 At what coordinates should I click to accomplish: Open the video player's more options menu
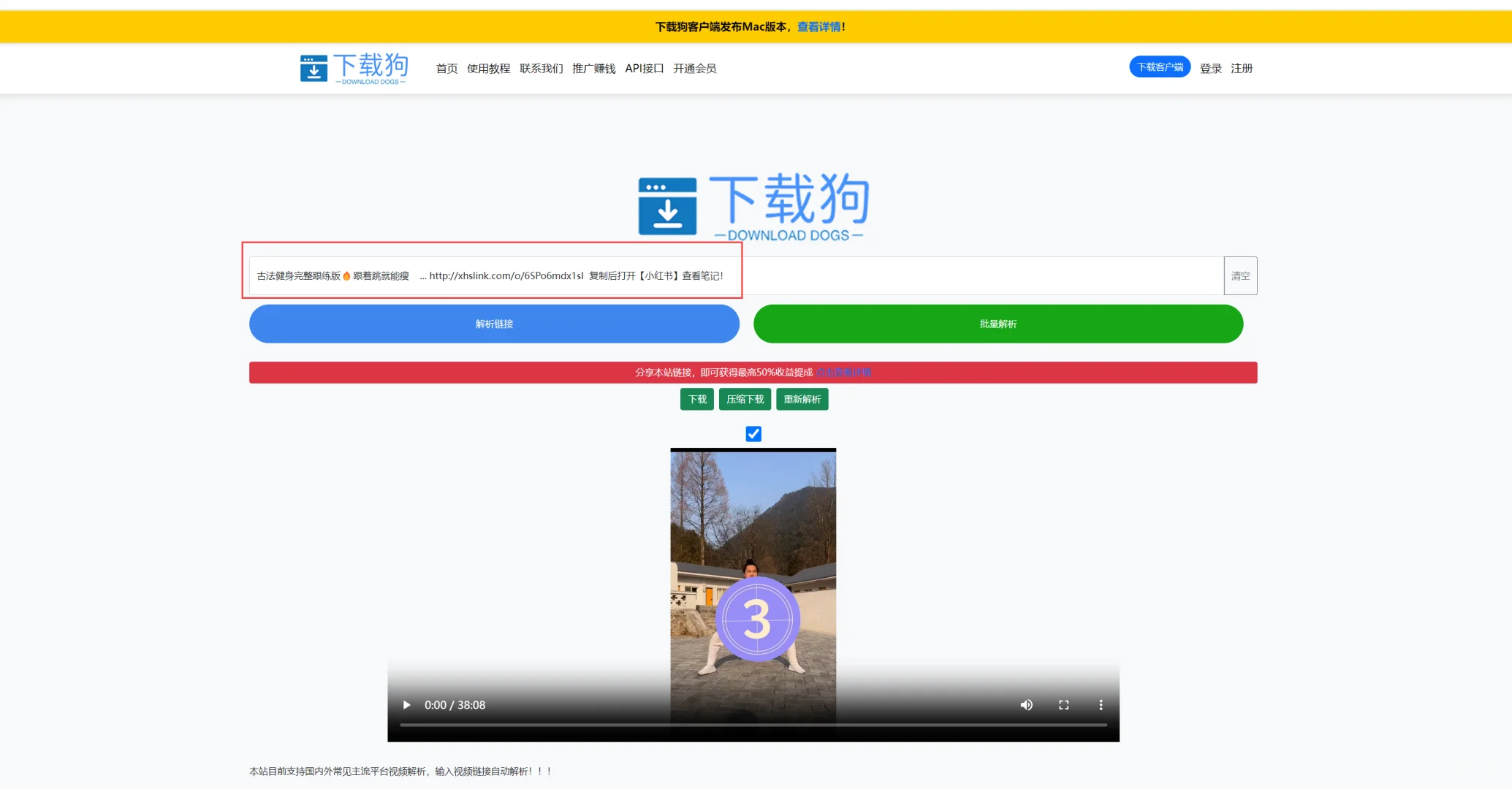coord(1101,704)
